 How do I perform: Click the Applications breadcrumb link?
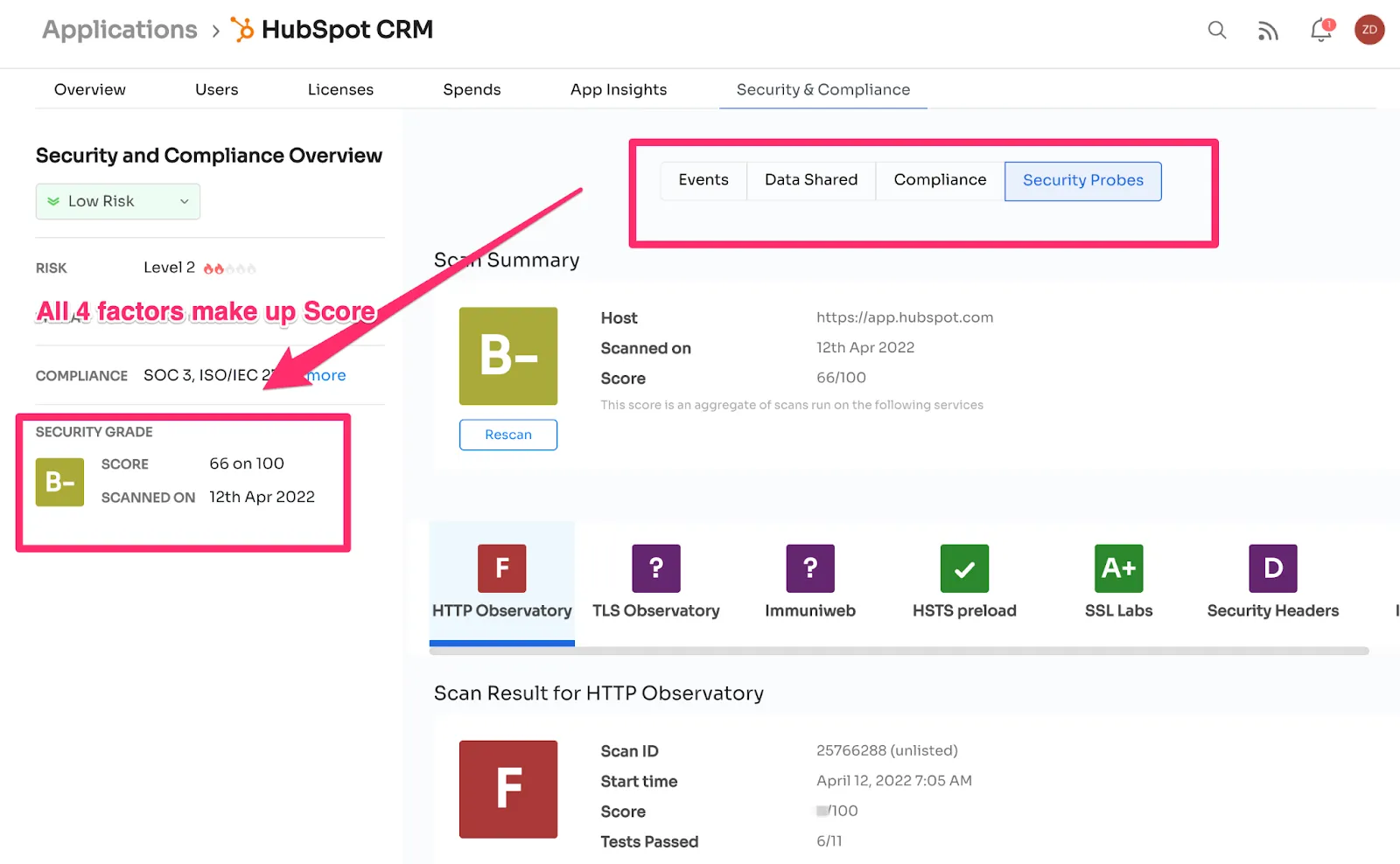pos(120,30)
